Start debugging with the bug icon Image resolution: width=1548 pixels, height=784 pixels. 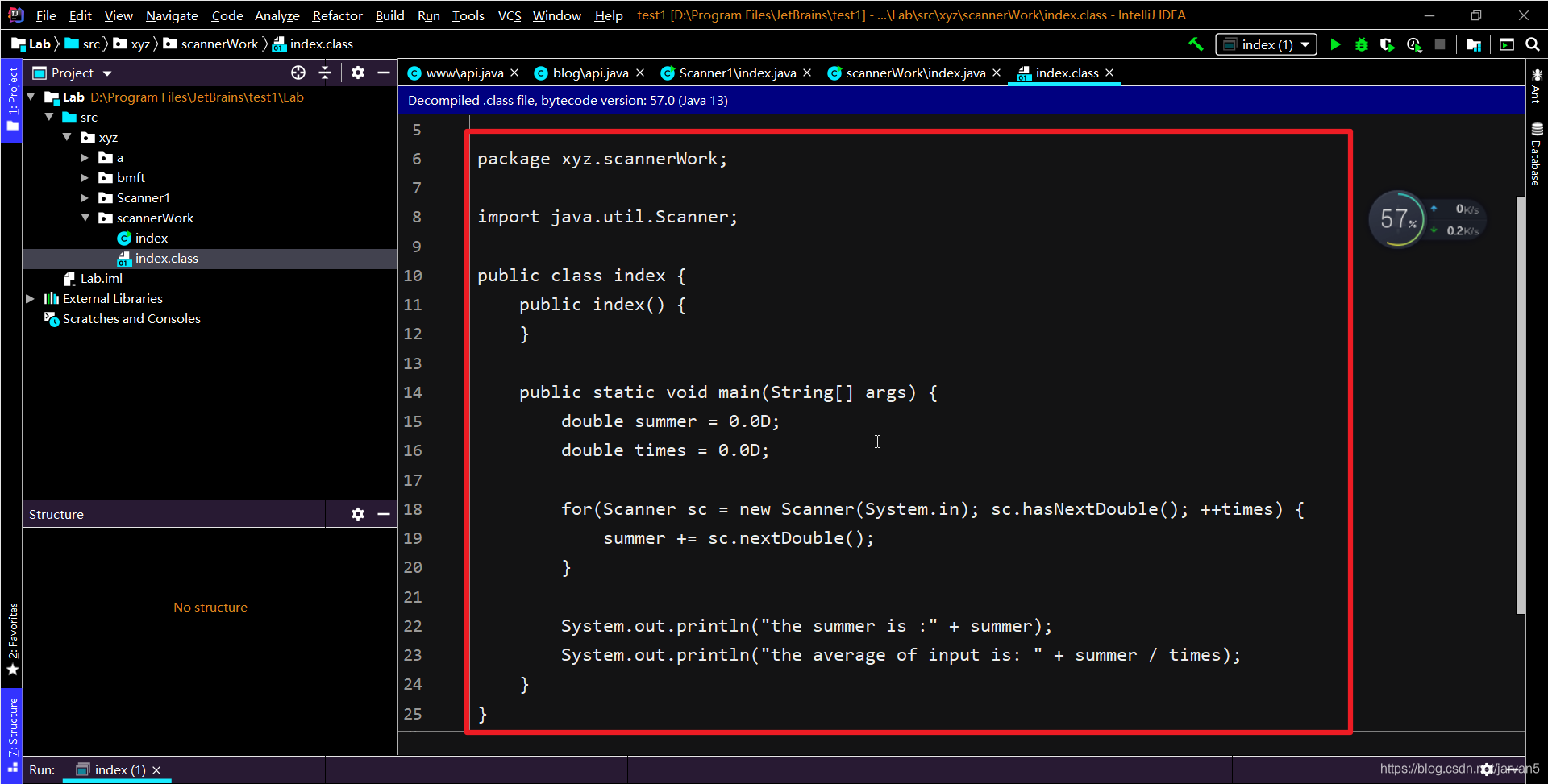1362,44
